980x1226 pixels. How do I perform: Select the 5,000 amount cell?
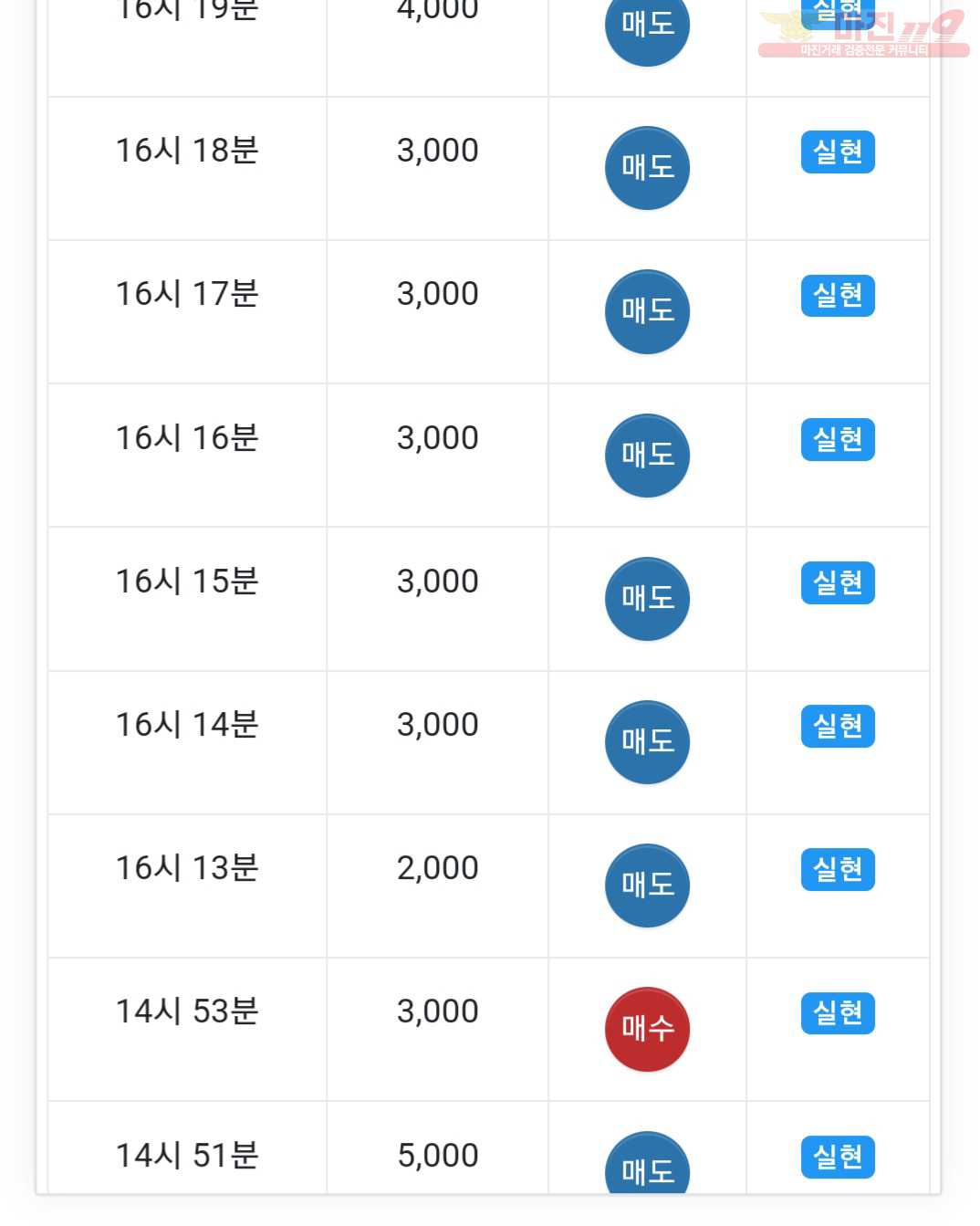[x=438, y=1148]
